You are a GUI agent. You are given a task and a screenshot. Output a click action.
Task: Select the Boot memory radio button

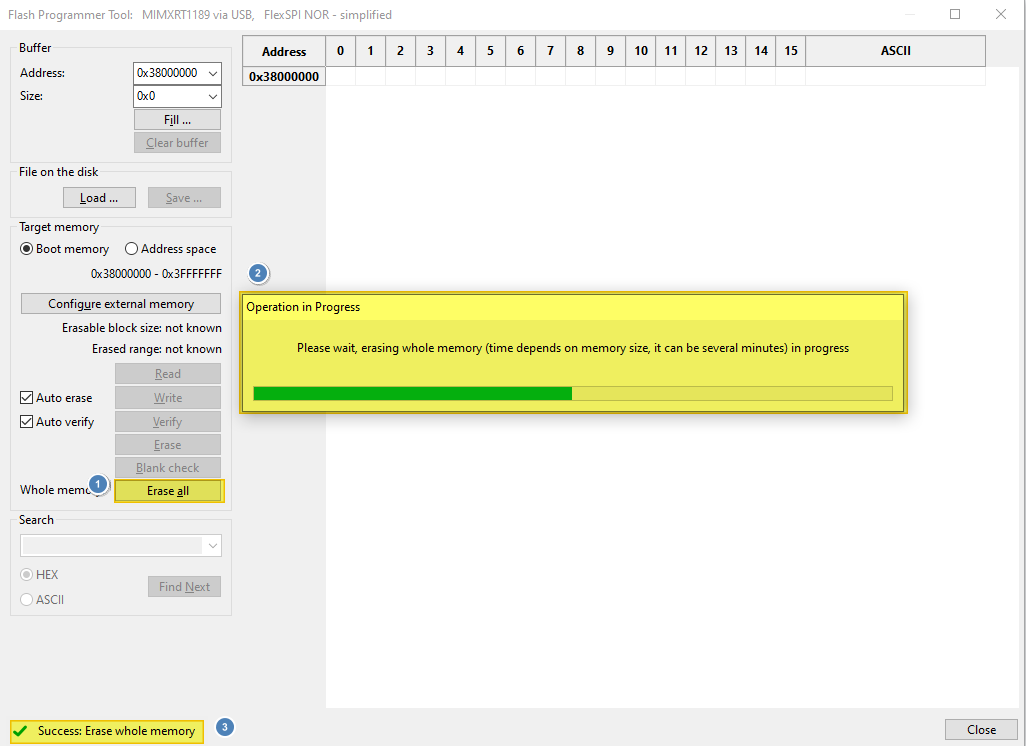tap(27, 249)
